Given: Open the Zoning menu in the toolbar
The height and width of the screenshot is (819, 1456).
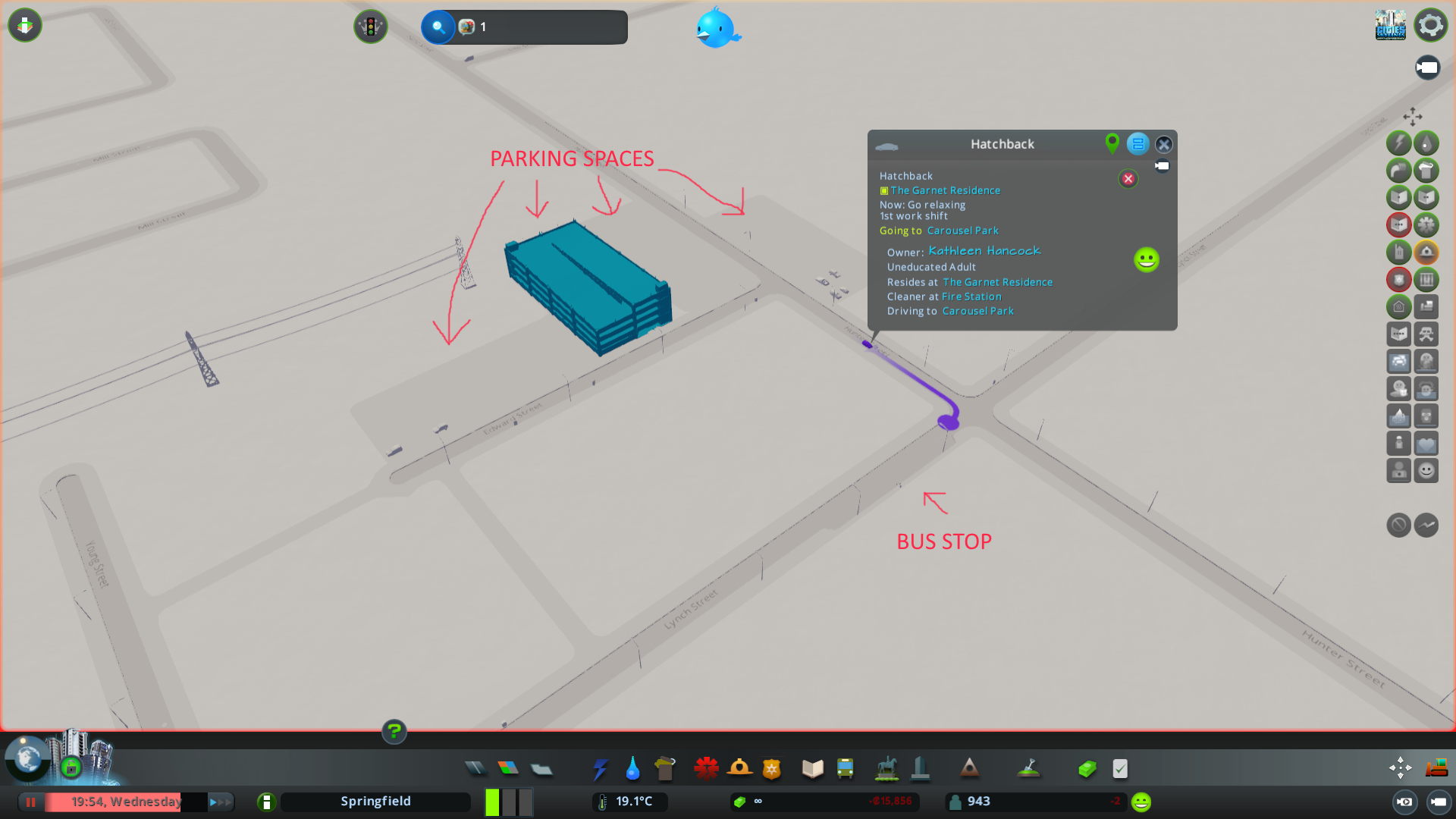Looking at the screenshot, I should [509, 768].
